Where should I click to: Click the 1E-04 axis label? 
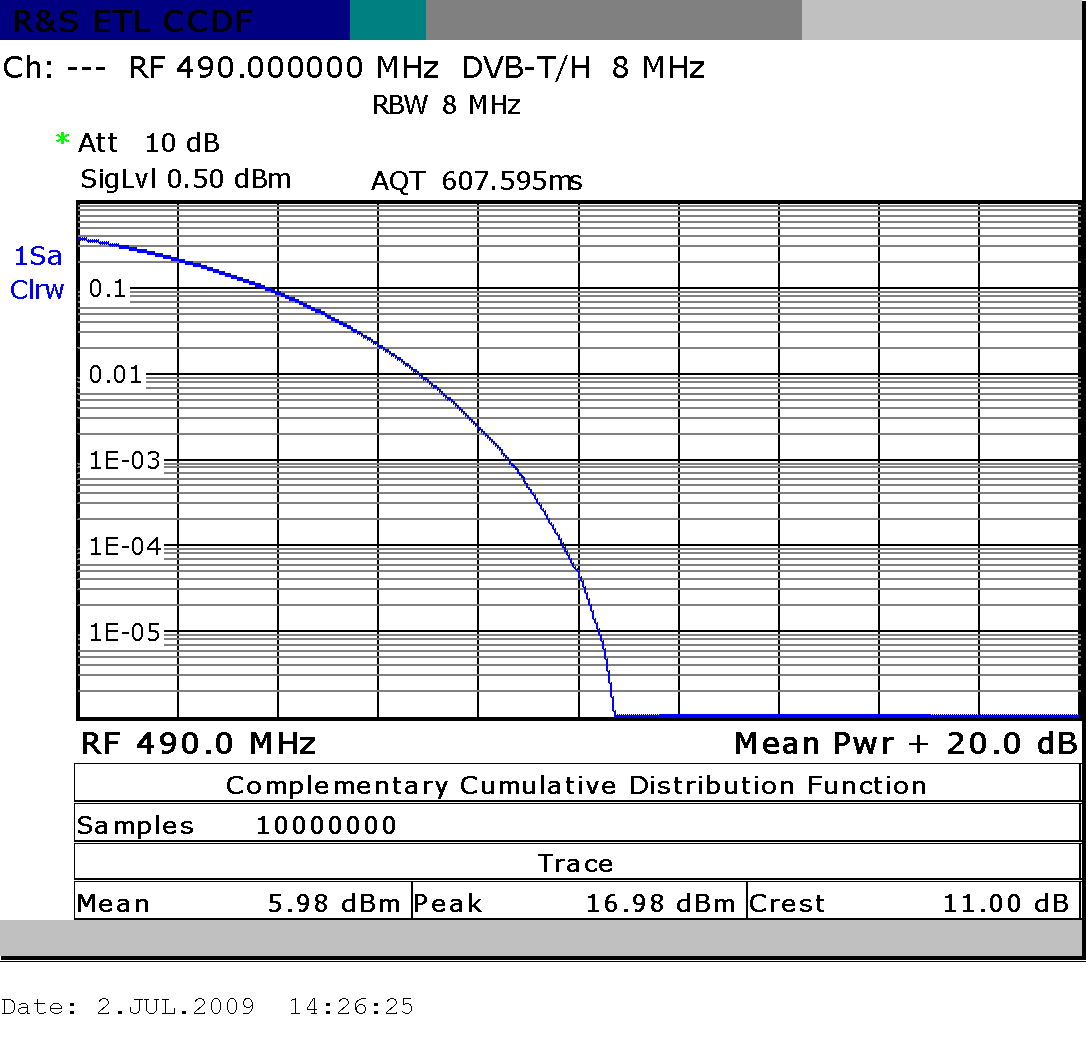(x=125, y=546)
